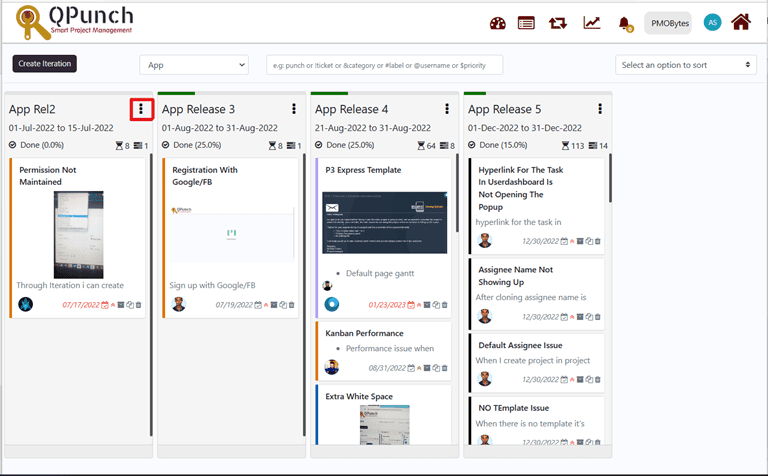Click the punch search filter field

384,65
